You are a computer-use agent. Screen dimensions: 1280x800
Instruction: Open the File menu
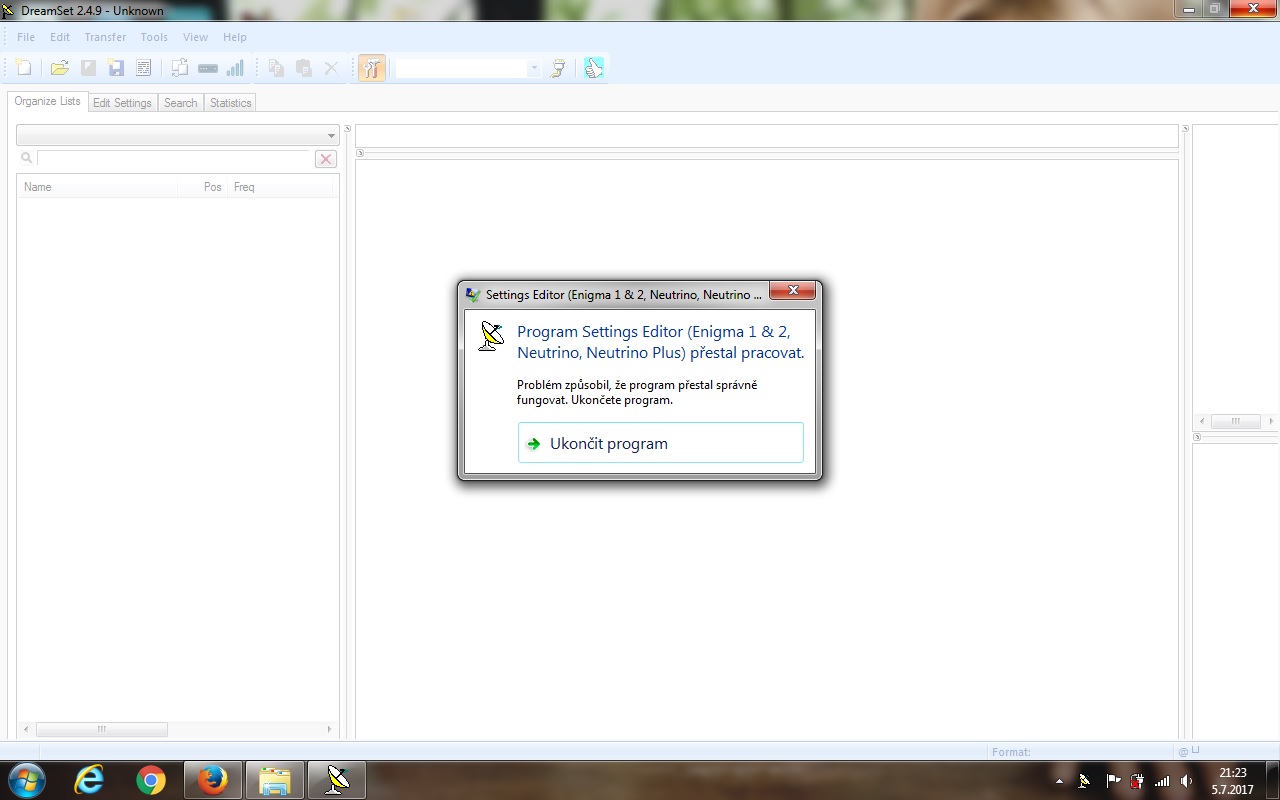(26, 37)
